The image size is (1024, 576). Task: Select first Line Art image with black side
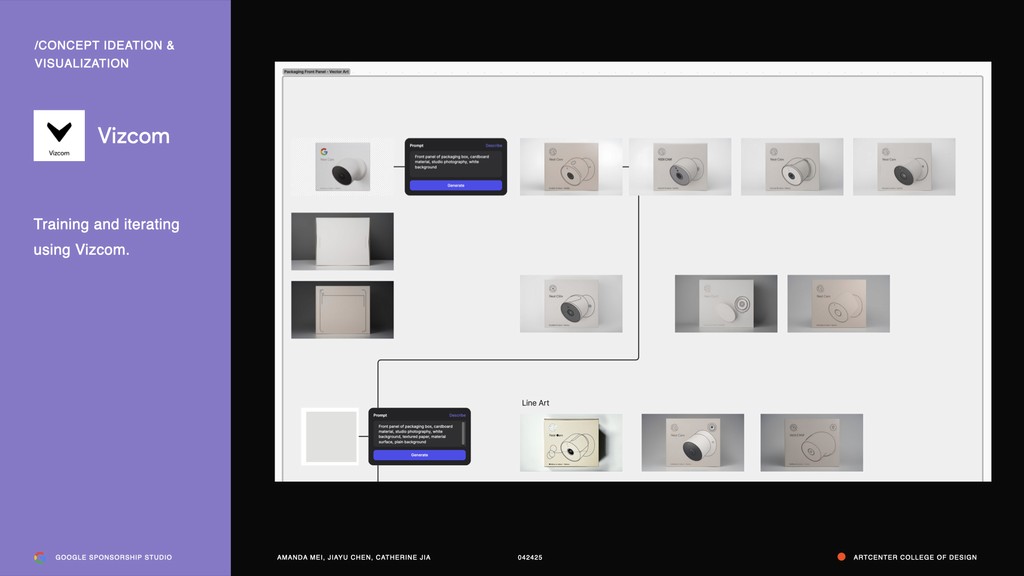point(571,442)
